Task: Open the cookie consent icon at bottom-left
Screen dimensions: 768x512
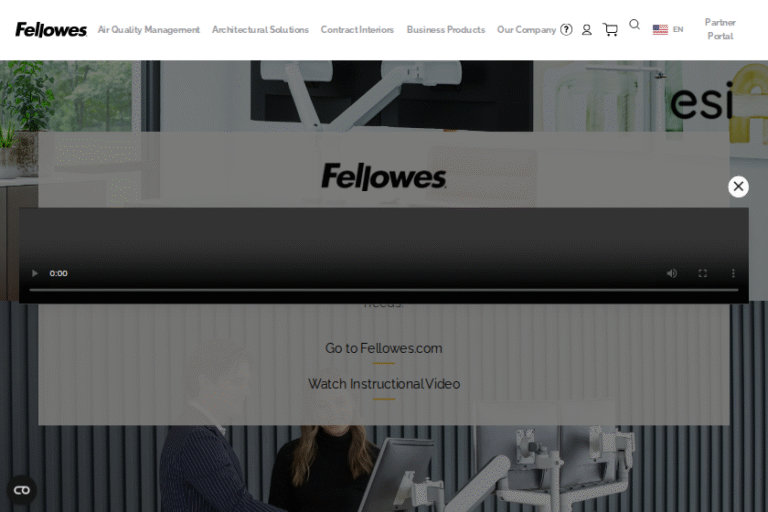Action: 22,490
